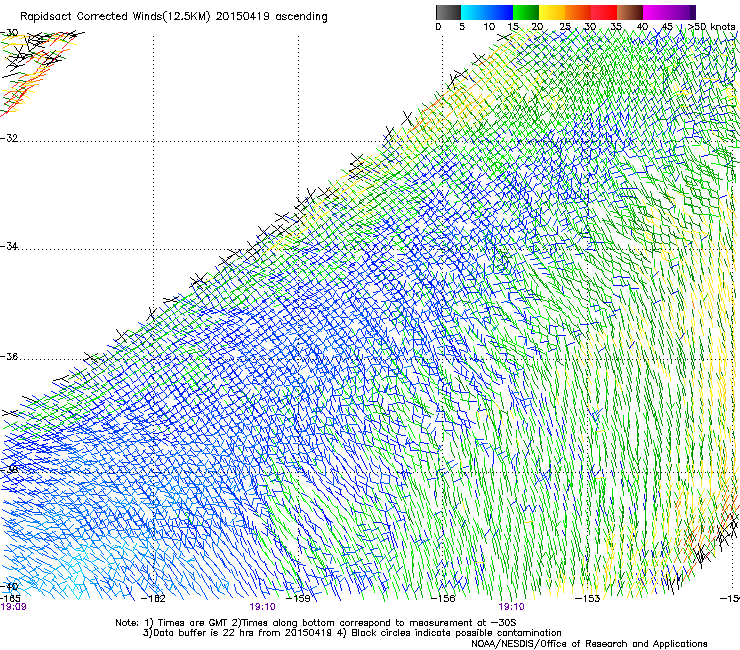Select the latitude label '-36'
The height and width of the screenshot is (650, 740).
point(9,356)
